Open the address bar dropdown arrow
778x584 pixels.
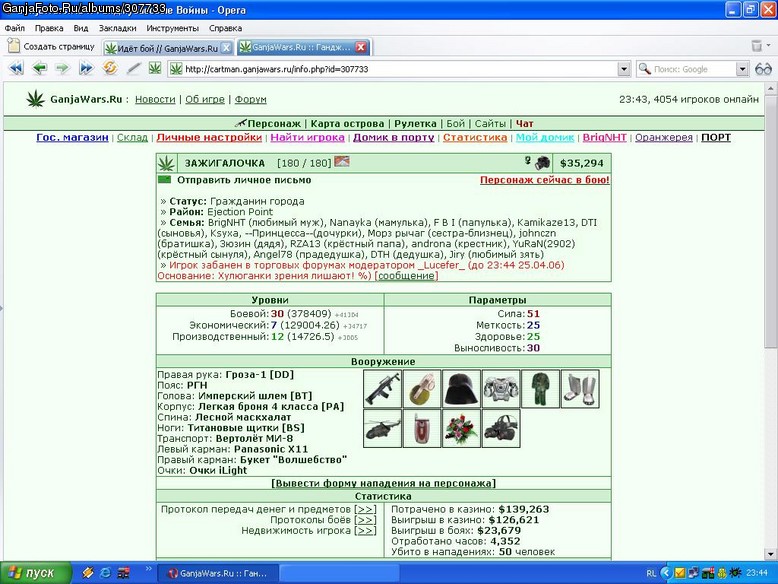tap(624, 69)
